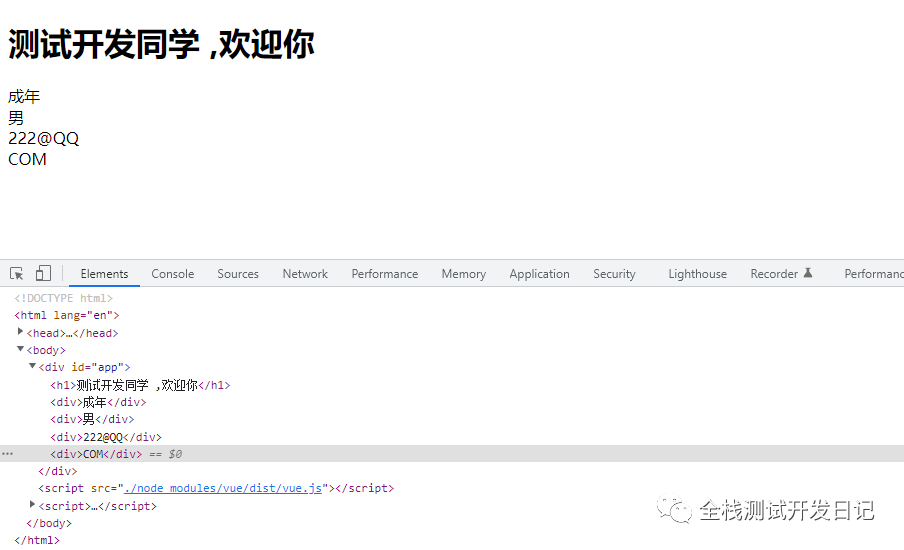The width and height of the screenshot is (904, 550).
Task: Open the vue.js script source link
Action: point(223,488)
